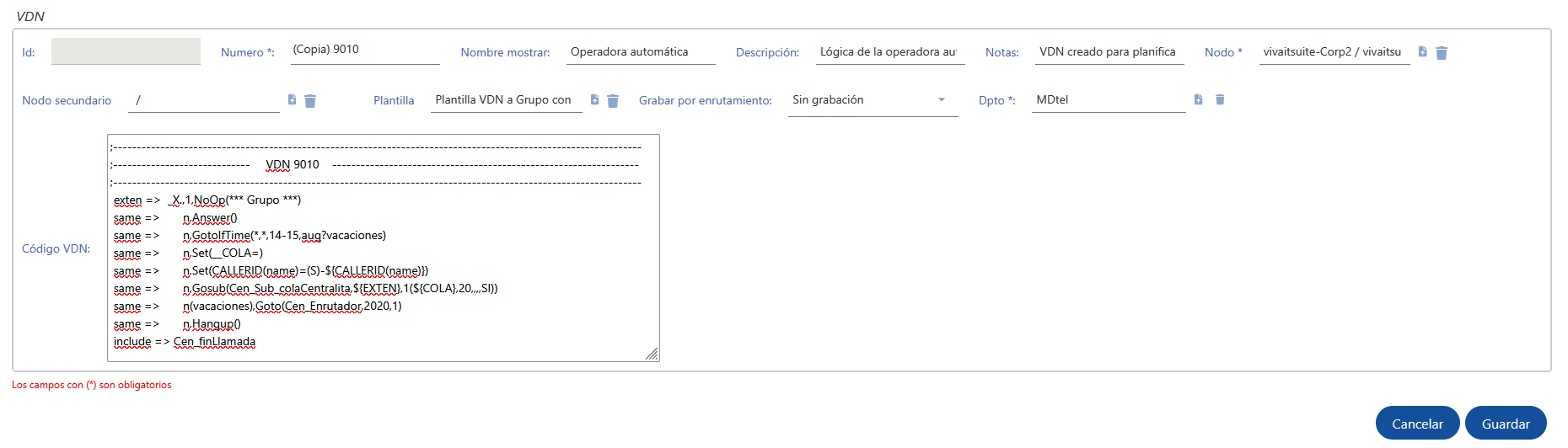The height and width of the screenshot is (448, 1568).
Task: Click the Cancelar button
Action: point(1417,424)
